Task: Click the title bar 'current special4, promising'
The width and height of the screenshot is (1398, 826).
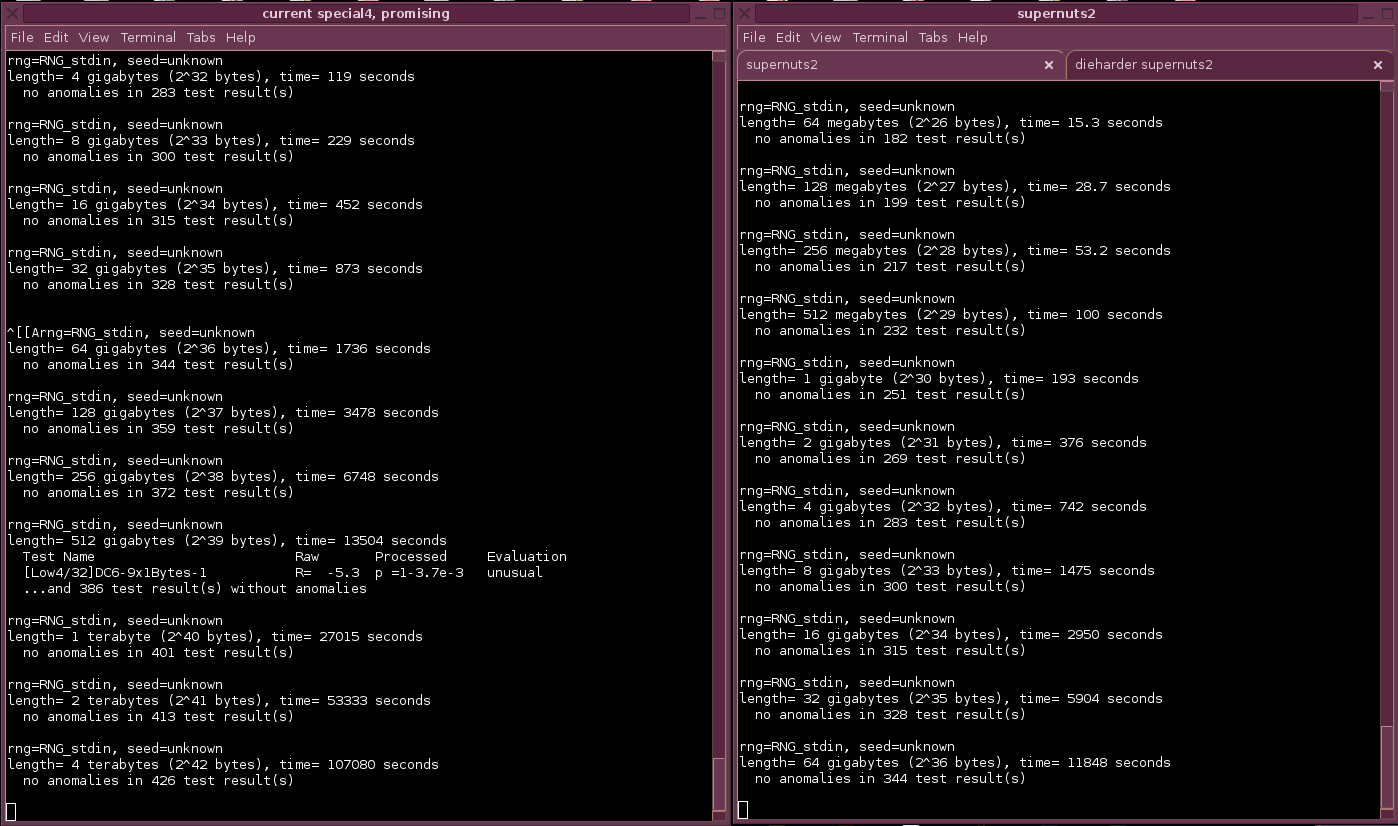Action: (x=356, y=13)
